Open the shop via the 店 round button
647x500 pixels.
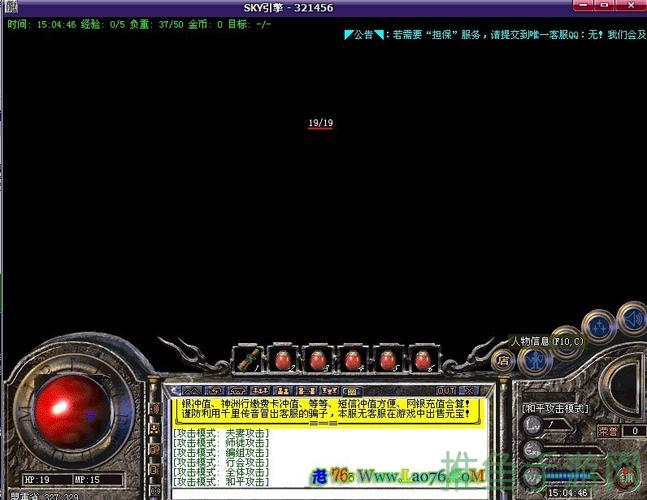502,360
